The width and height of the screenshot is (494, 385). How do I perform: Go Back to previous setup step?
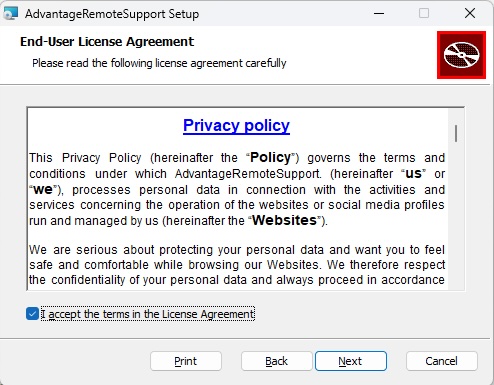276,361
